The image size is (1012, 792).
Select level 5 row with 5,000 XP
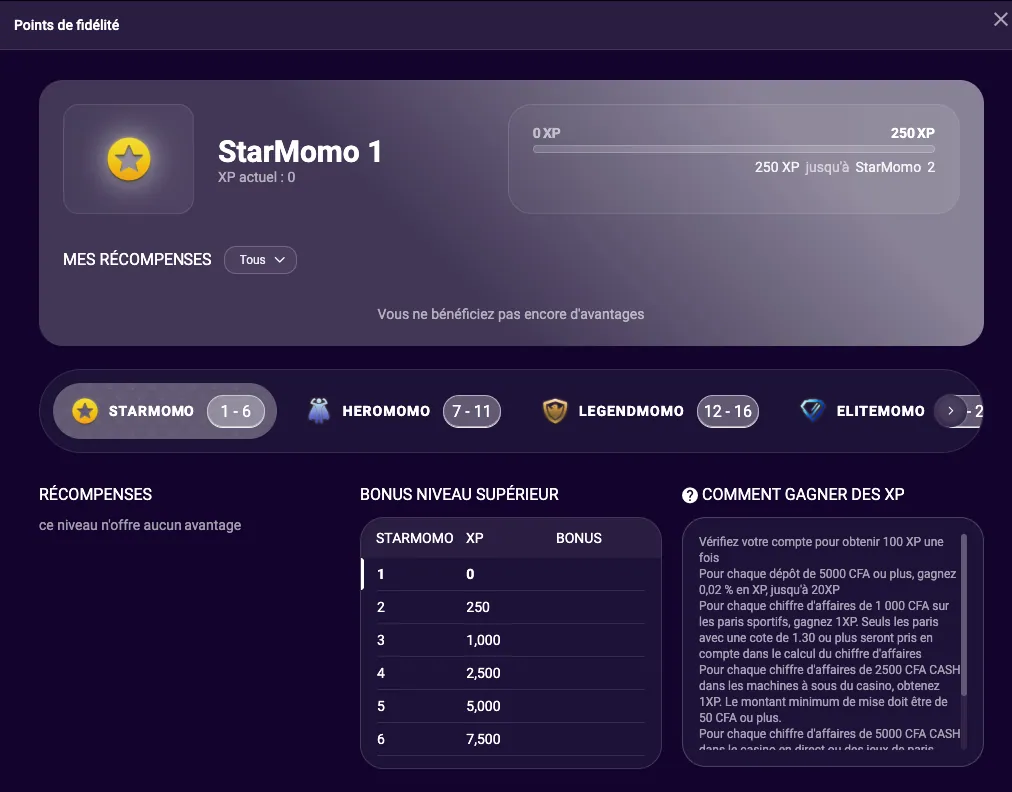point(511,706)
